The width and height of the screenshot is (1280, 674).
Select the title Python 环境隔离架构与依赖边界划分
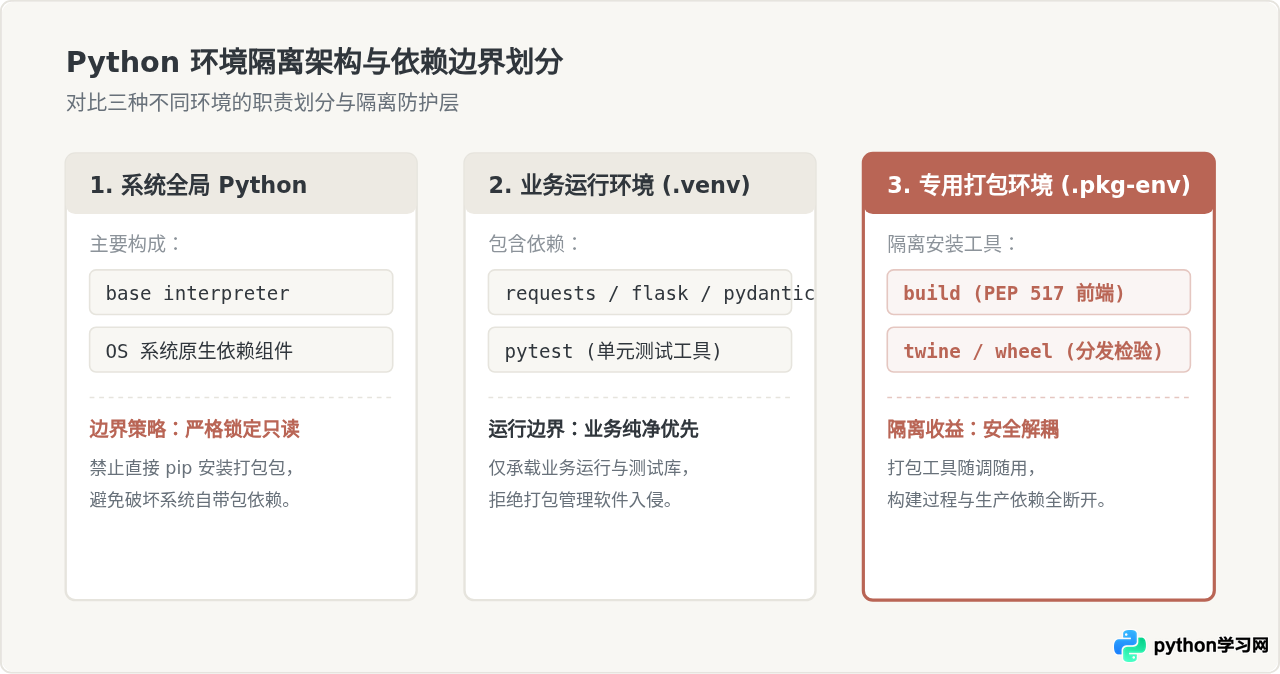pyautogui.click(x=314, y=62)
